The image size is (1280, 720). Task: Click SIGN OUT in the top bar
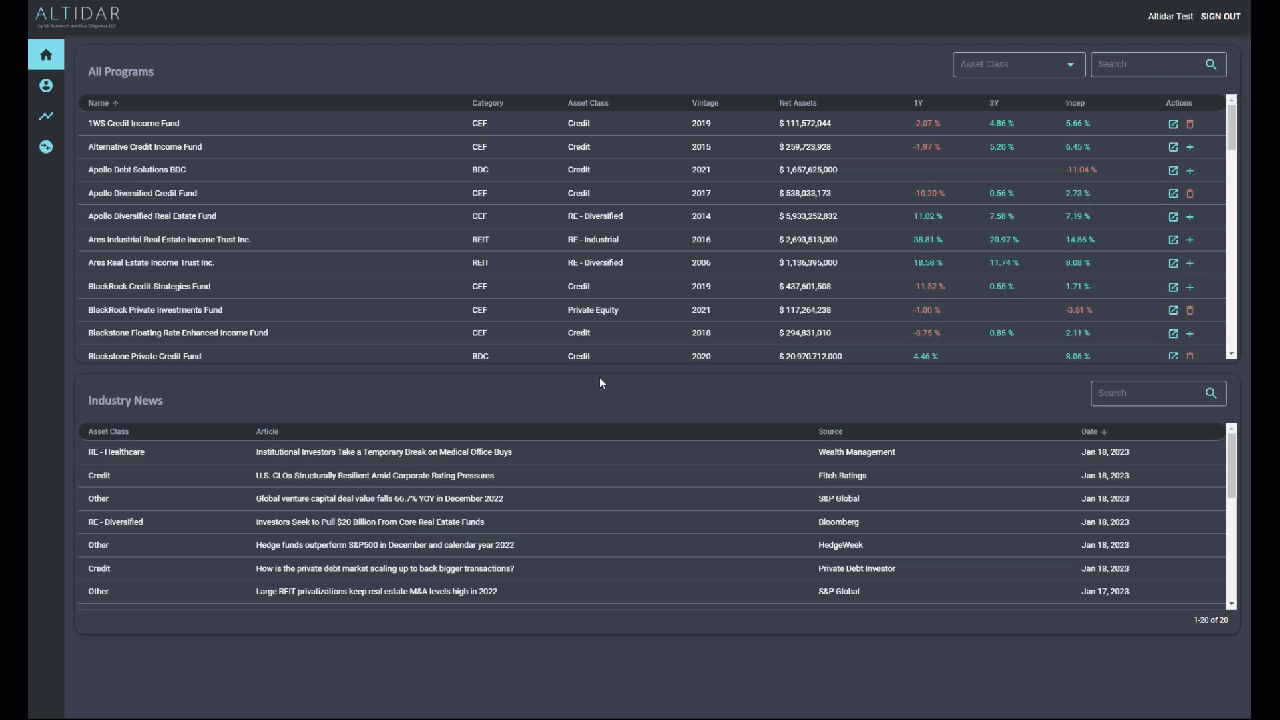tap(1220, 16)
